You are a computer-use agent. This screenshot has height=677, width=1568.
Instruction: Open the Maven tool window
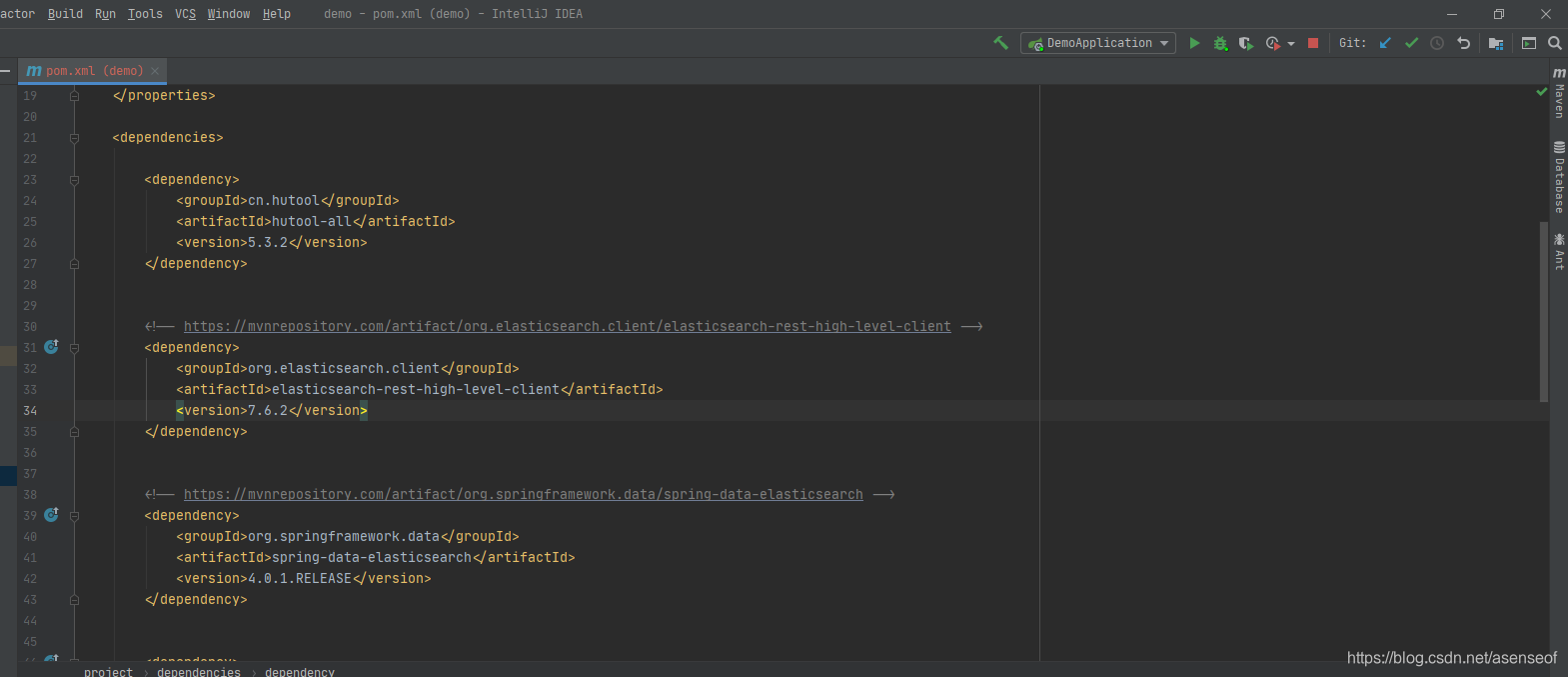[1559, 93]
